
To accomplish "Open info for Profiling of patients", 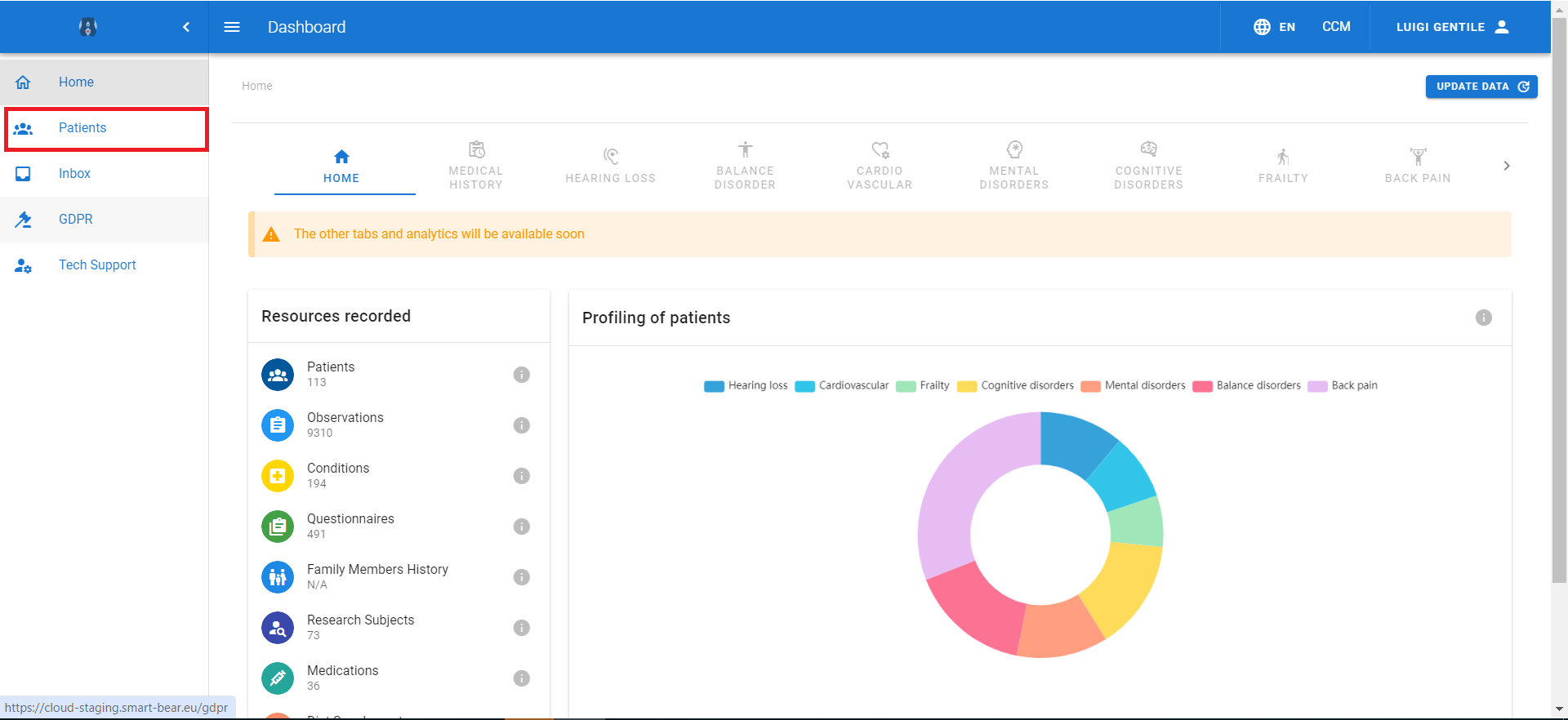I will [1484, 318].
